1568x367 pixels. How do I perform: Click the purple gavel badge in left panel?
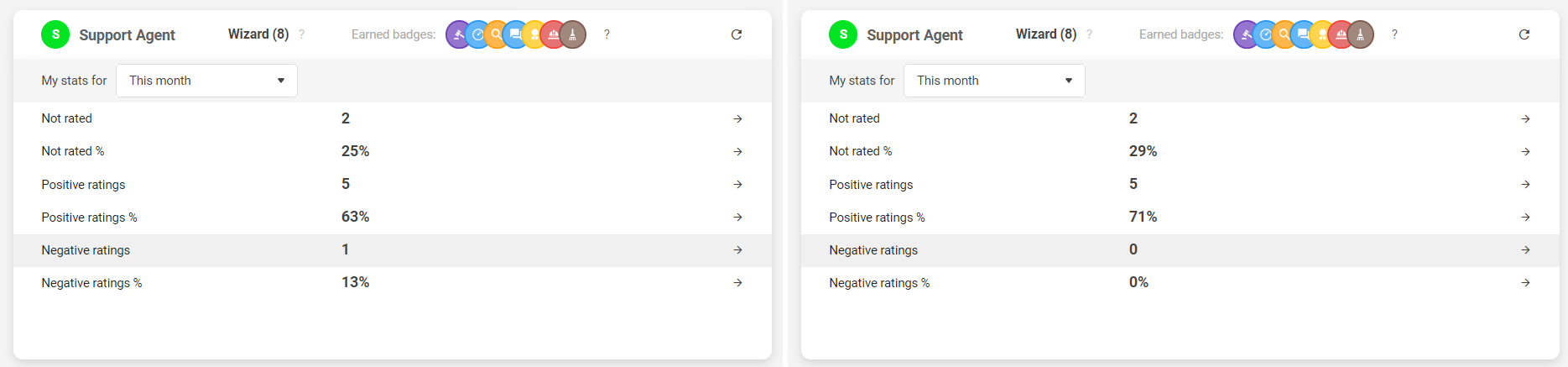click(456, 34)
